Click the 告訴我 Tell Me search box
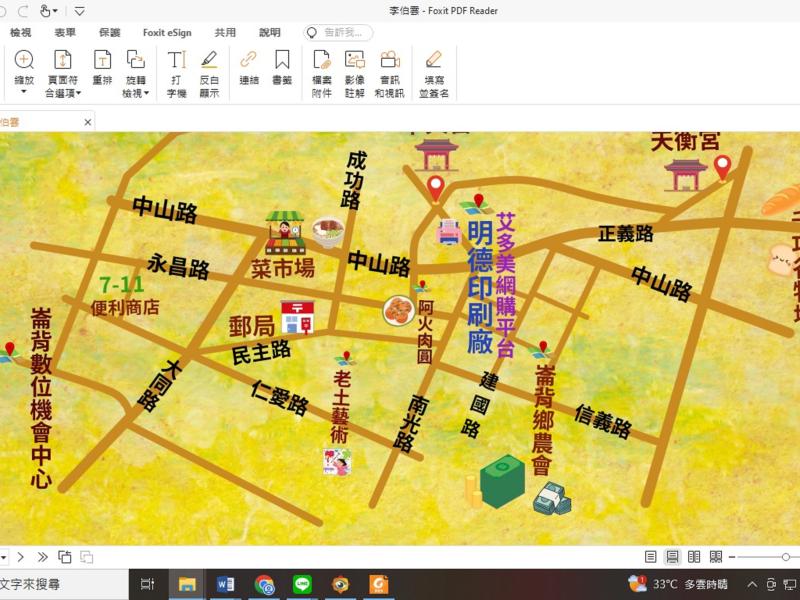The image size is (800, 600). click(x=340, y=31)
